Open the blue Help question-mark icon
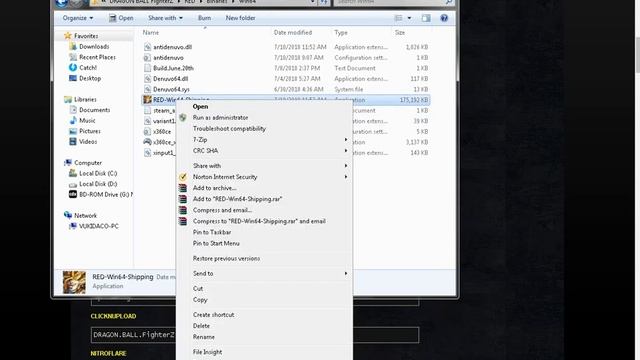Viewport: 640px width, 360px height. [444, 18]
